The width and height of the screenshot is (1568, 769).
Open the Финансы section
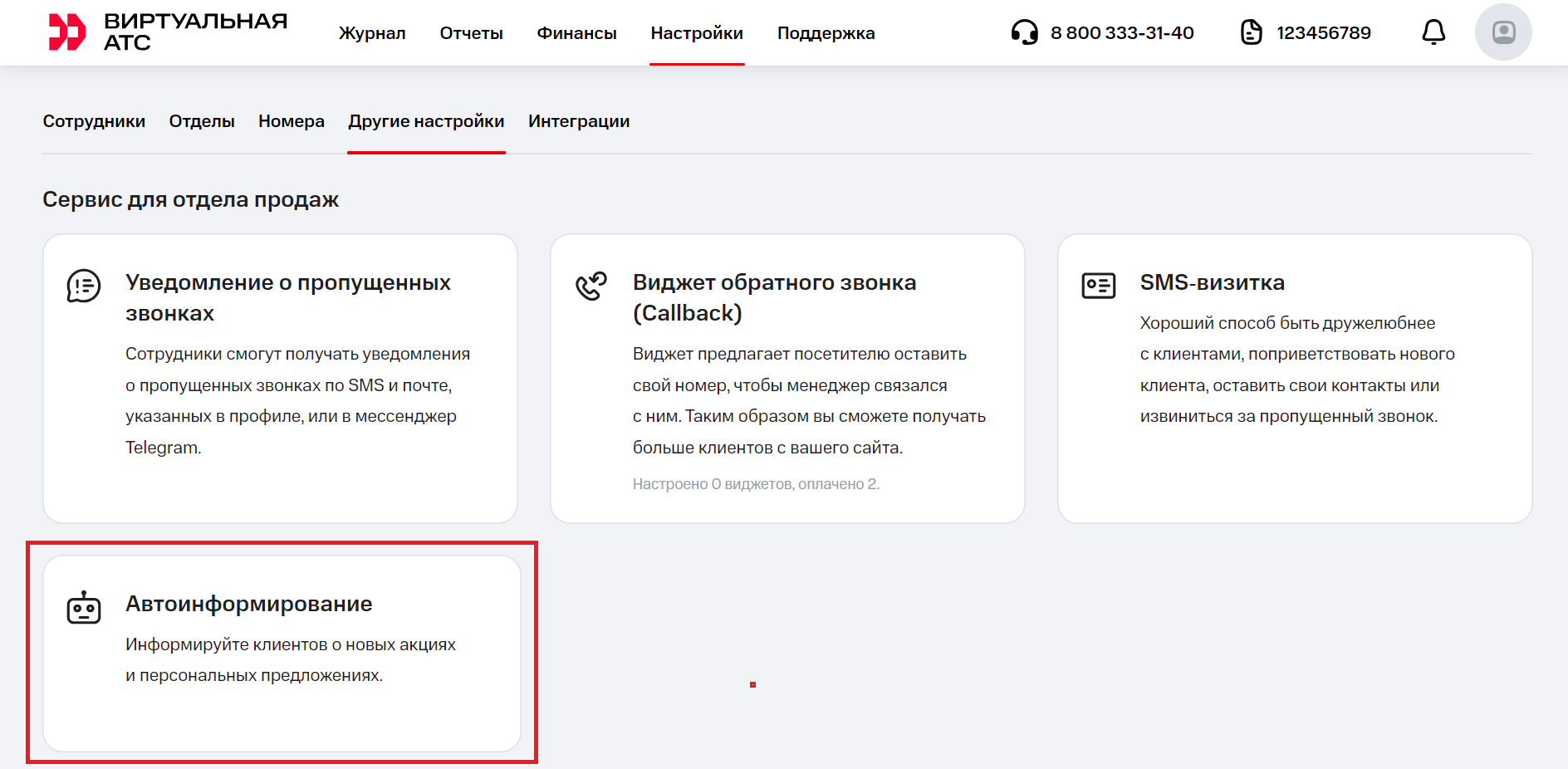(x=576, y=33)
